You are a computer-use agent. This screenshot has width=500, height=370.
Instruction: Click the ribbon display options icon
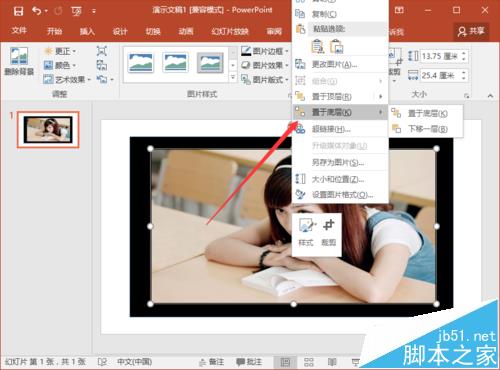point(399,11)
